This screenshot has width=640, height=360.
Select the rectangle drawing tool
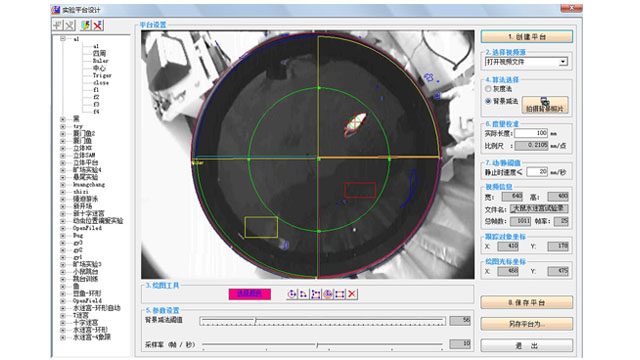tap(340, 294)
